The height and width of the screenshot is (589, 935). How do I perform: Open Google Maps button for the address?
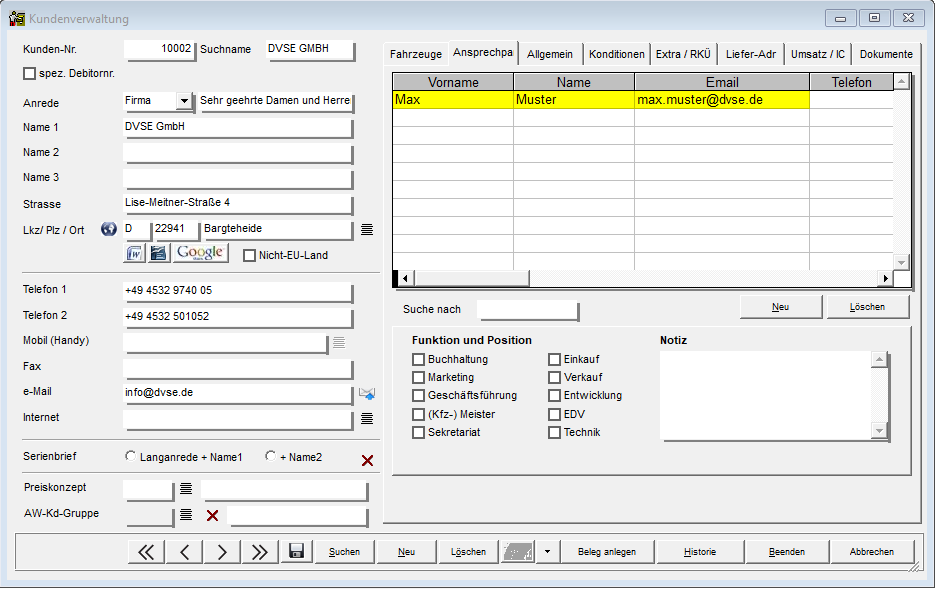click(x=200, y=253)
